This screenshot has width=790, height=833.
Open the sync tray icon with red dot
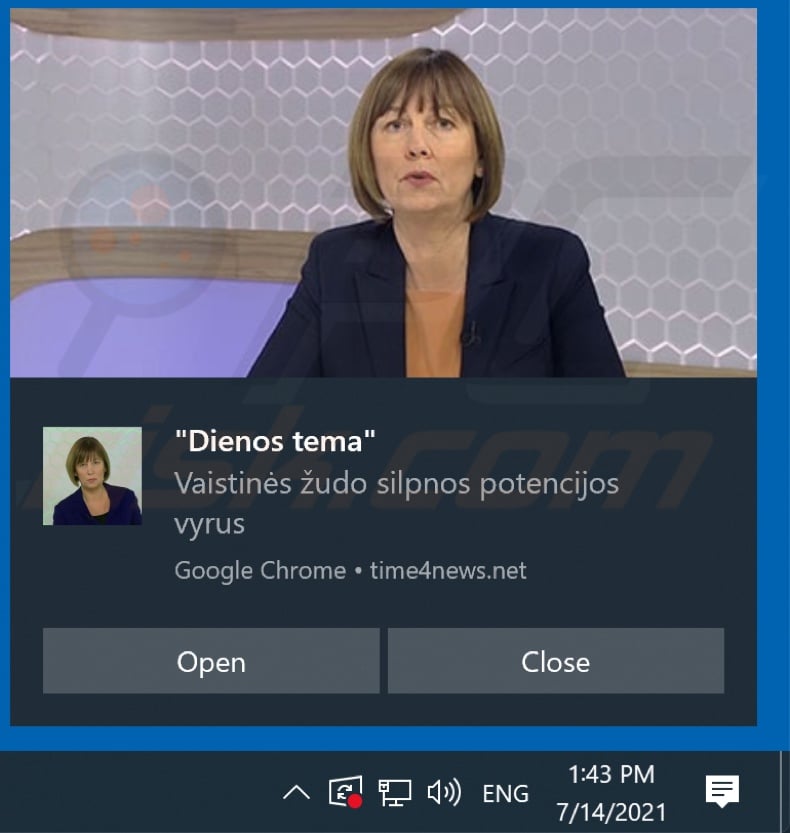[346, 792]
